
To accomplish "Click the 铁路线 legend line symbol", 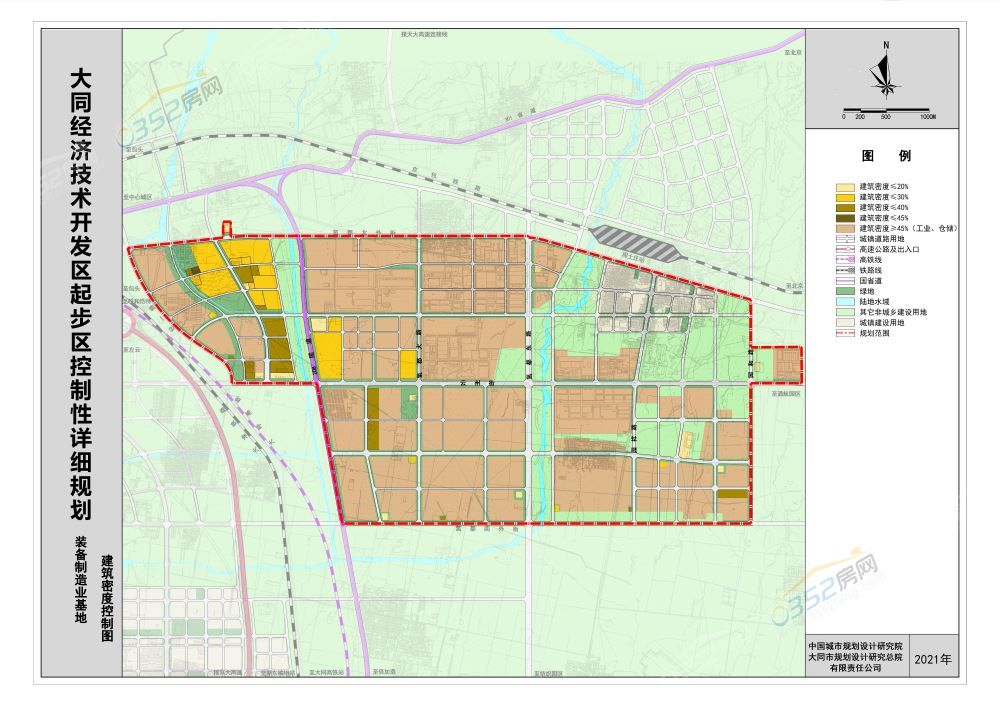I will click(x=845, y=270).
